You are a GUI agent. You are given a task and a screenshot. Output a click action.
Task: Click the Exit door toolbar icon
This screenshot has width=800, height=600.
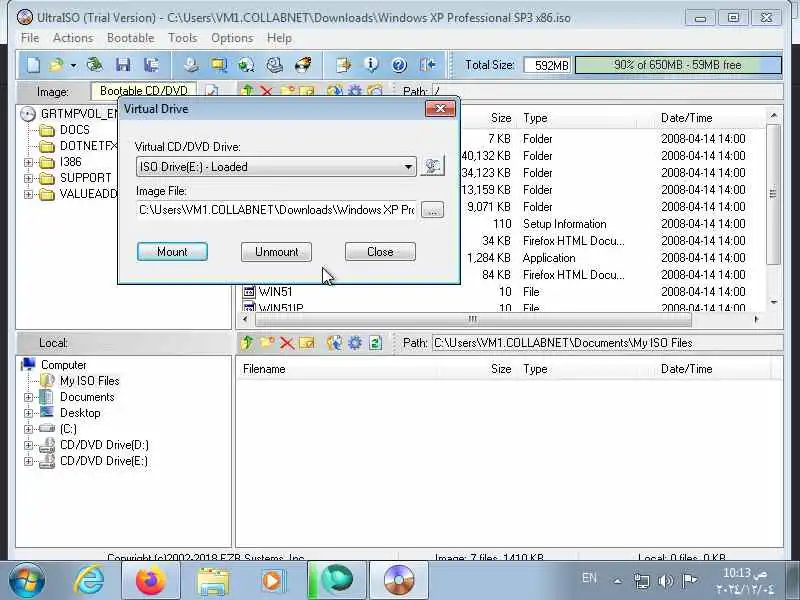pyautogui.click(x=428, y=65)
